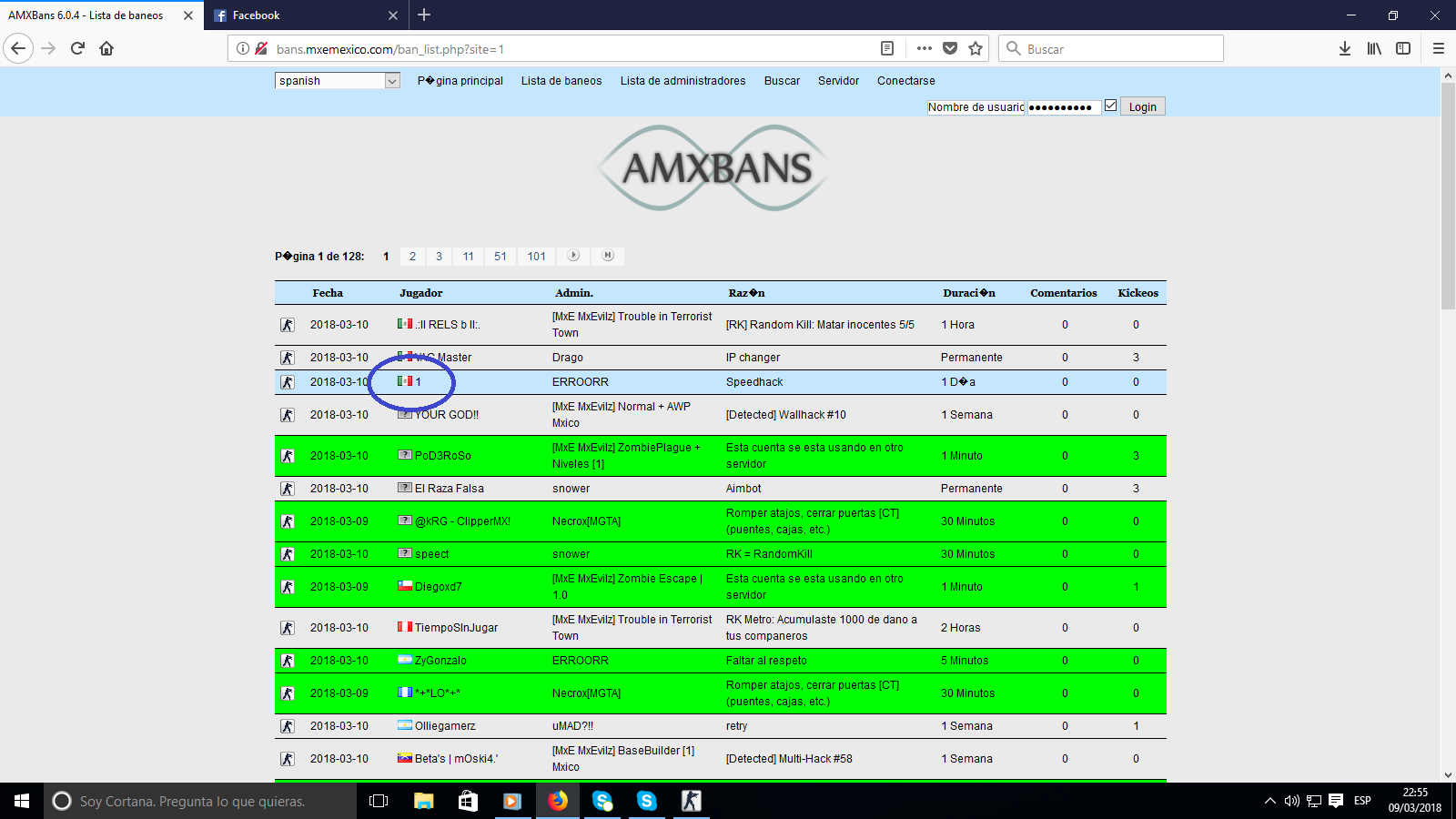The image size is (1456, 819).
Task: Open the spanish language dropdown
Action: click(x=337, y=81)
